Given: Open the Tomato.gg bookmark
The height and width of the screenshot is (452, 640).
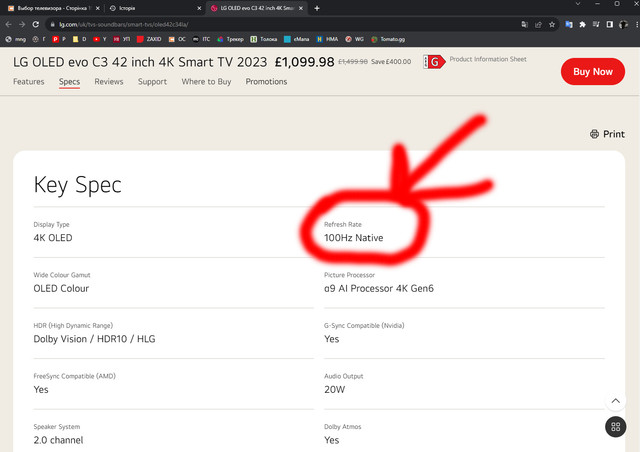Looking at the screenshot, I should point(388,39).
